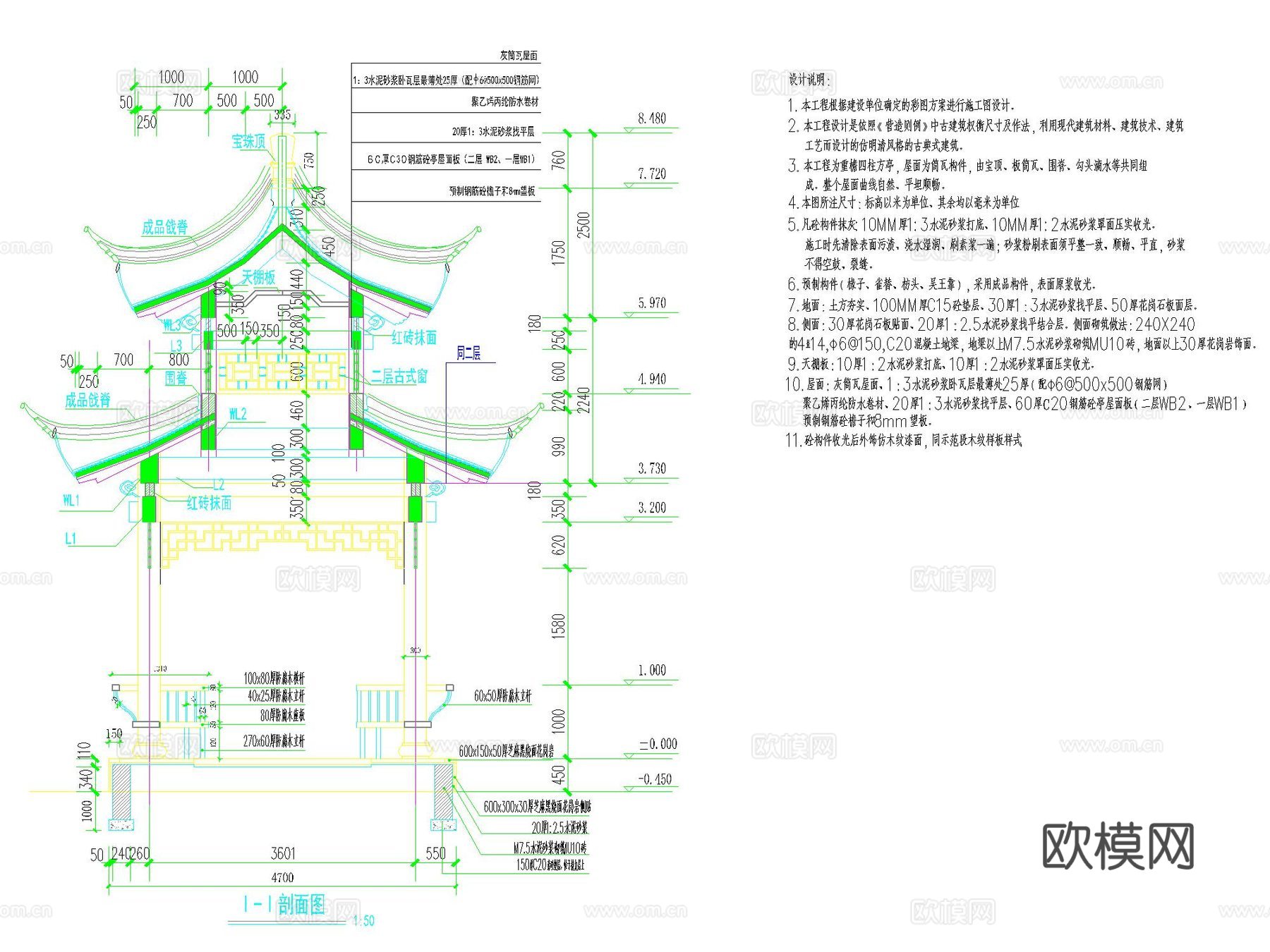
Task: Click the elevation value "4.940"
Action: click(652, 379)
